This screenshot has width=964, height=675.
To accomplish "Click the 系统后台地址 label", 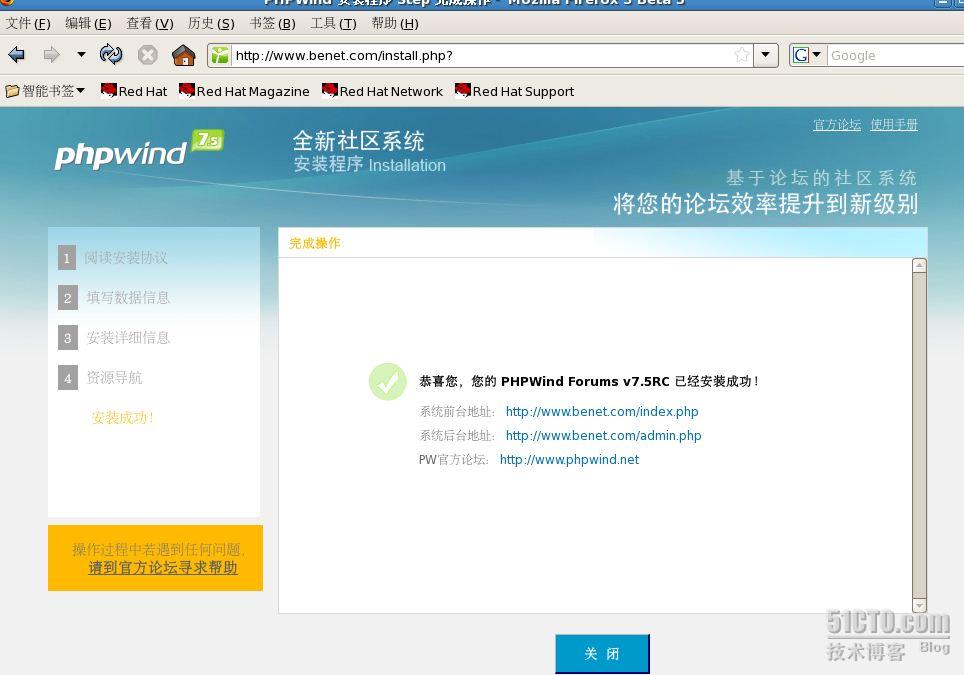I will [x=457, y=435].
